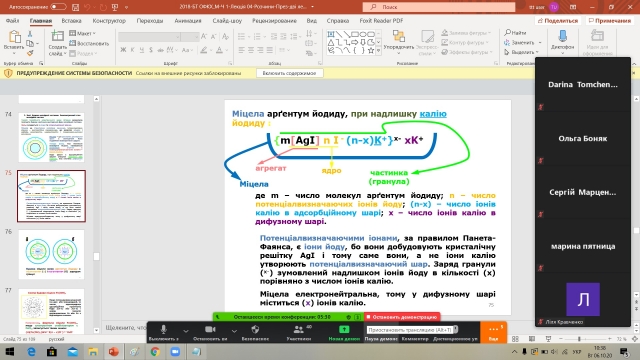Click the Format Painter brush icon
Viewport: 640px width, 360px height.
(30, 53)
